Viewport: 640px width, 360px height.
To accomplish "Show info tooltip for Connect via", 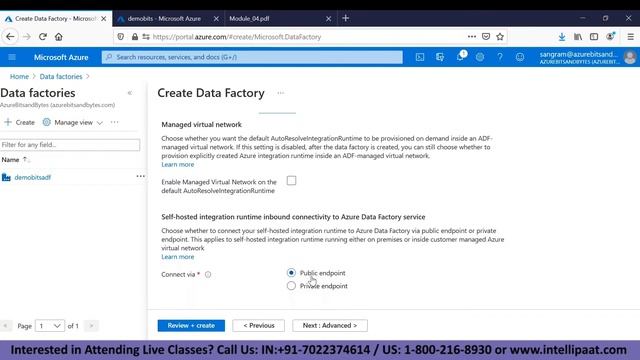I will 208,274.
